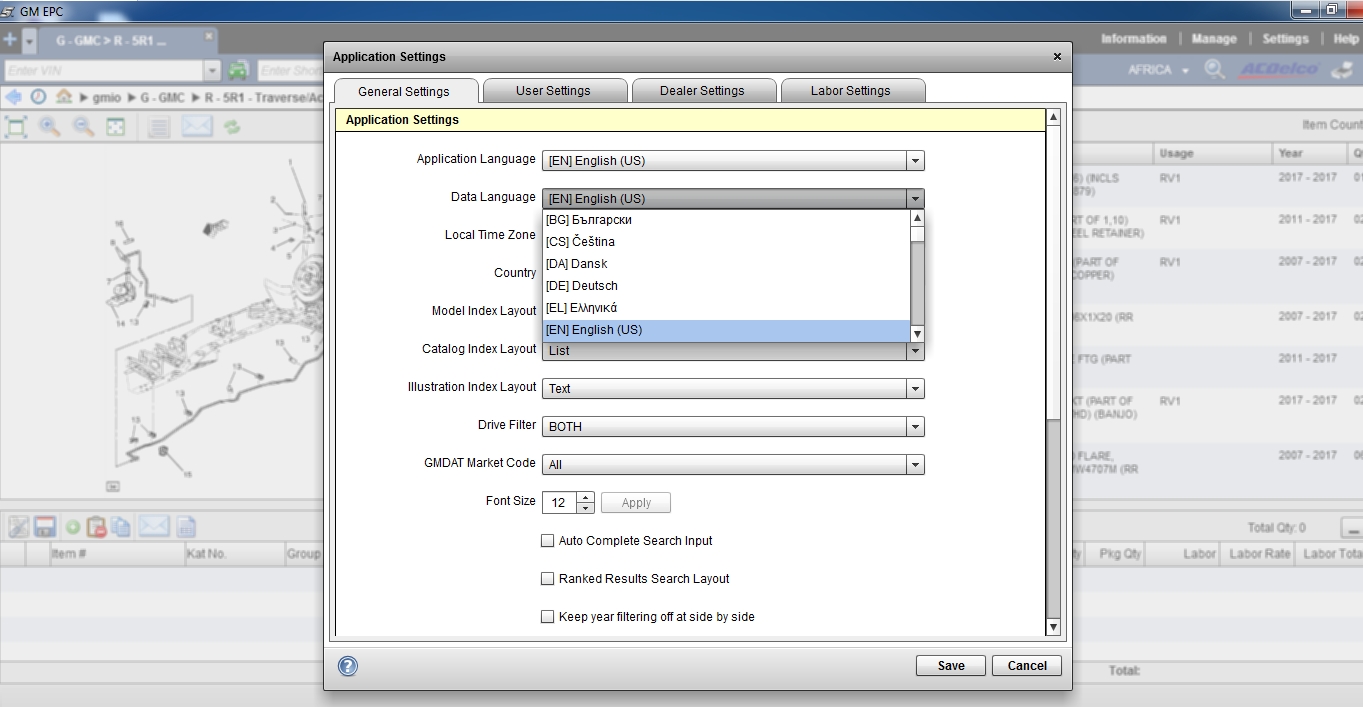Check Keep year filtering off at side by side
Image resolution: width=1363 pixels, height=707 pixels.
click(547, 617)
